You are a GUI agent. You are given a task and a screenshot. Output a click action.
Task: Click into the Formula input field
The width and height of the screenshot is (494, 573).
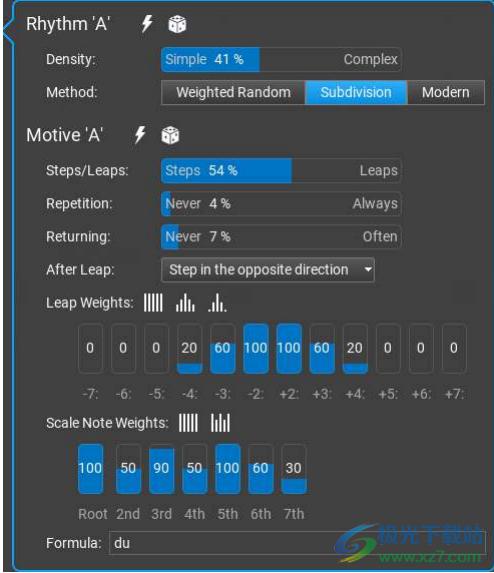(x=297, y=543)
